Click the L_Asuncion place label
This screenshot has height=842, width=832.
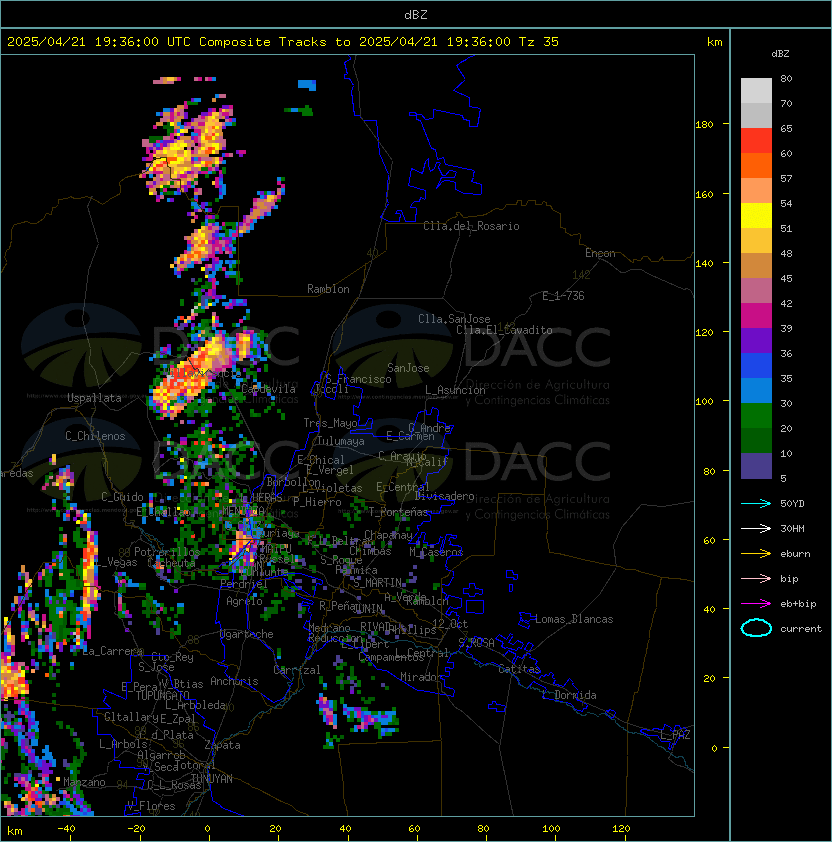(x=455, y=390)
